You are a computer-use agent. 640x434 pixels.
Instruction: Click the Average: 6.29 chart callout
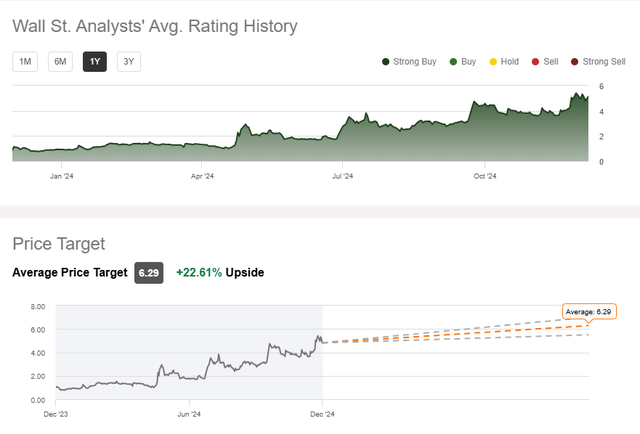tap(589, 312)
